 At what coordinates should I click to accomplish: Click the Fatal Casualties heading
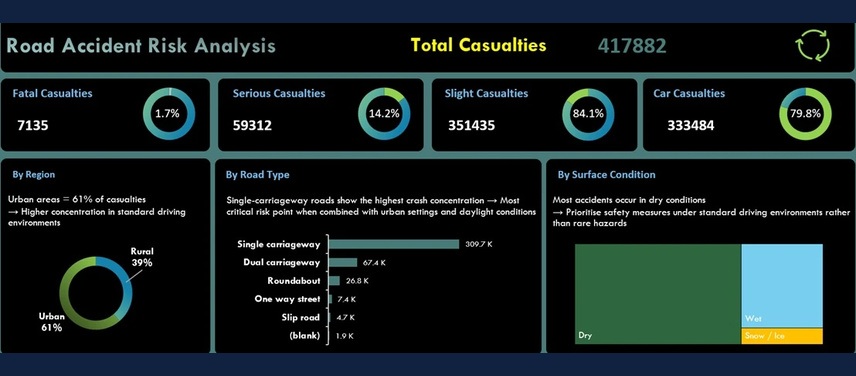52,93
